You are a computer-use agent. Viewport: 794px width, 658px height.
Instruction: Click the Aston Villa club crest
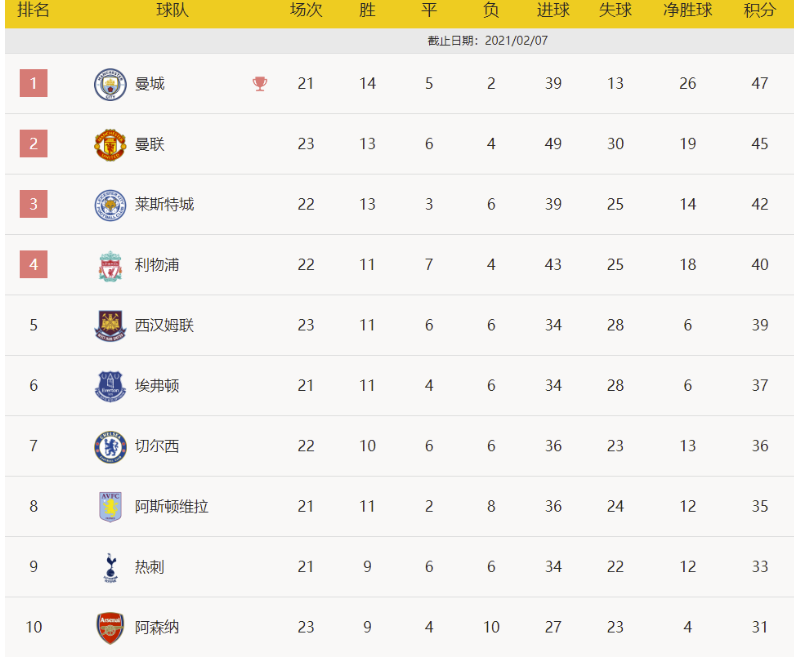(x=109, y=507)
